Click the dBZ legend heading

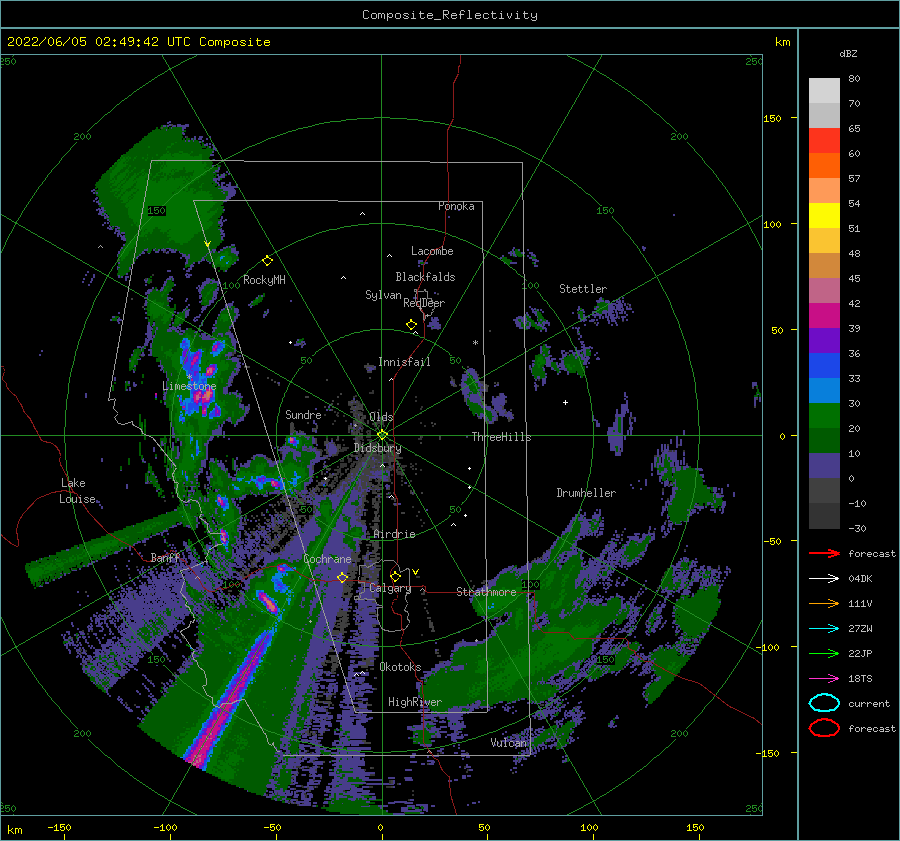(848, 53)
